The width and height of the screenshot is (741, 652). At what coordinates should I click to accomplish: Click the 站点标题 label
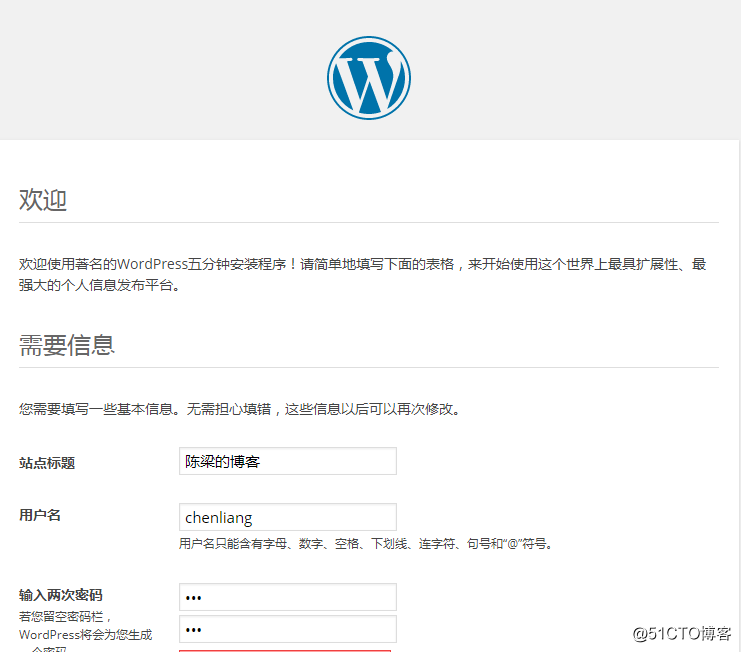pyautogui.click(x=47, y=463)
